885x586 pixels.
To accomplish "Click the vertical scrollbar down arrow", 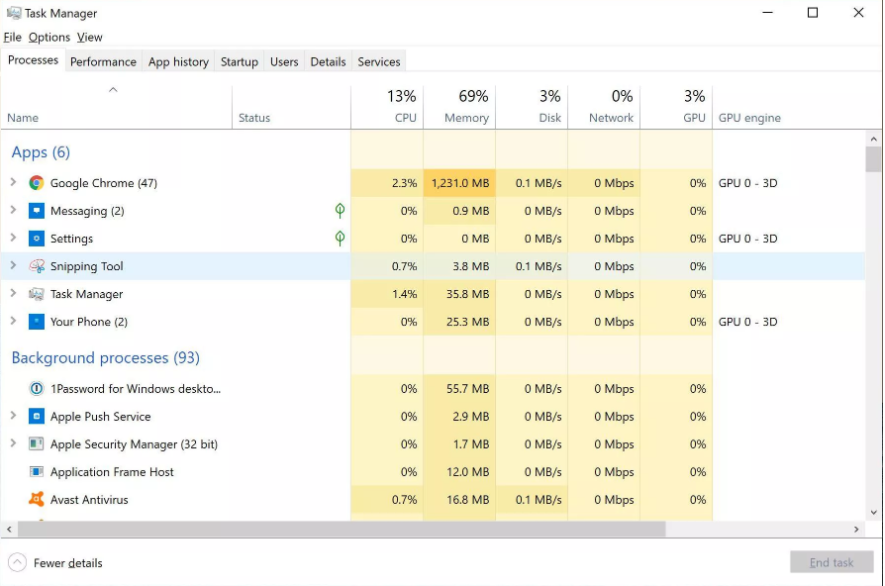I will click(x=874, y=511).
